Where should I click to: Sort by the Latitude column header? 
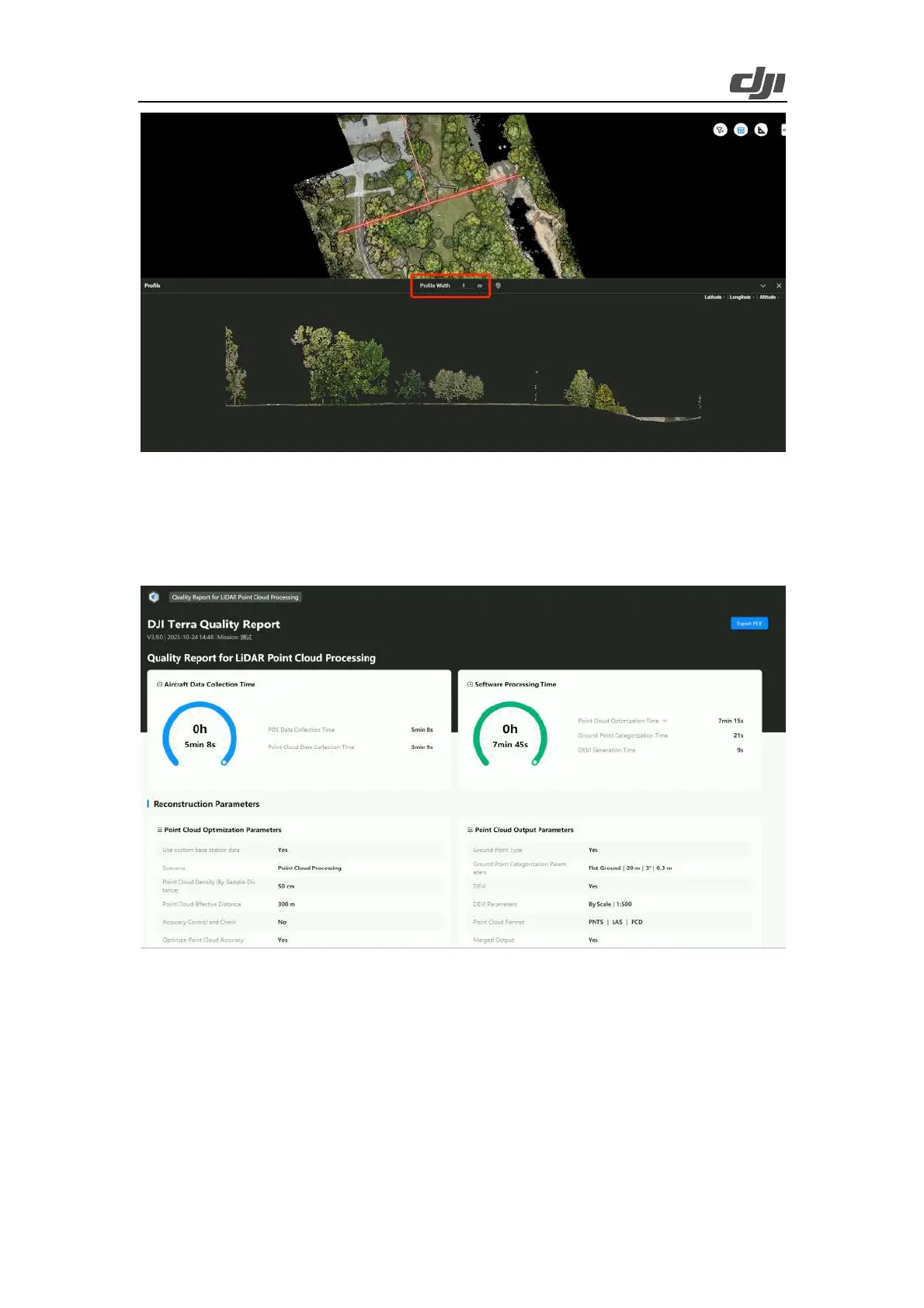click(x=714, y=297)
